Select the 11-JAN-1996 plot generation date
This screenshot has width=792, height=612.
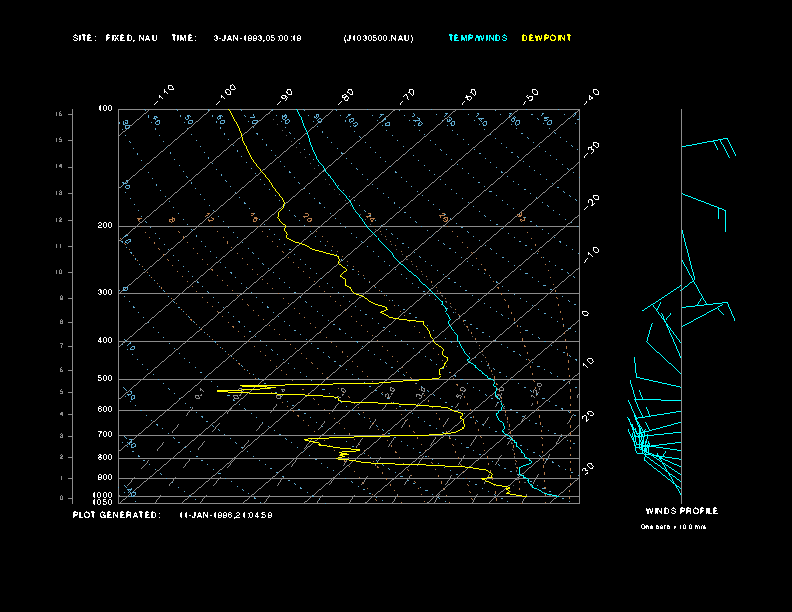point(226,515)
